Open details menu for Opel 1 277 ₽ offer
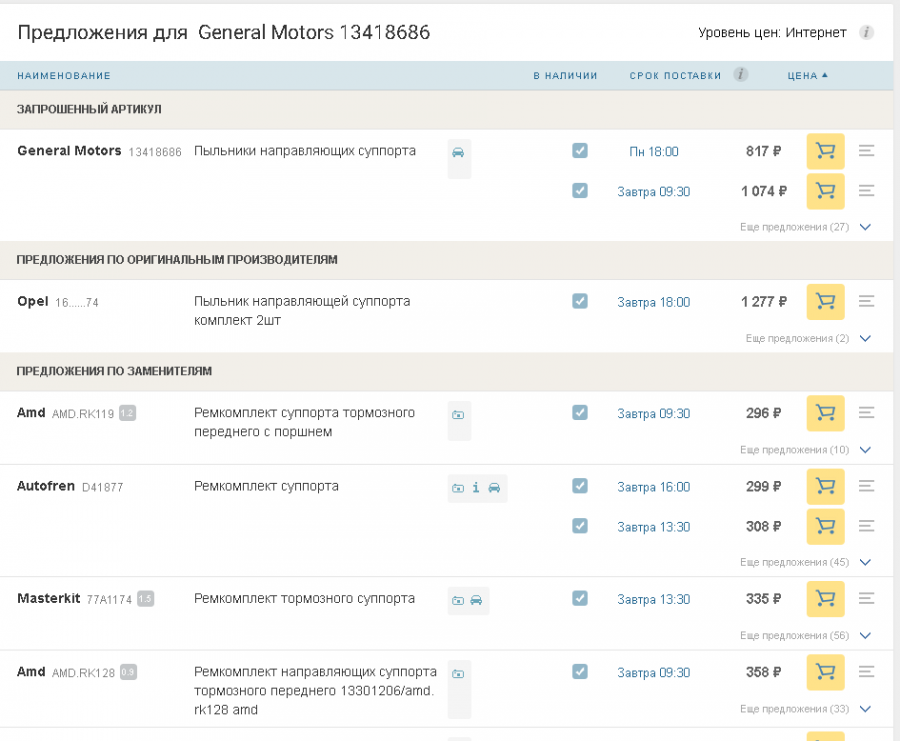Image resolution: width=900 pixels, height=741 pixels. pos(866,301)
